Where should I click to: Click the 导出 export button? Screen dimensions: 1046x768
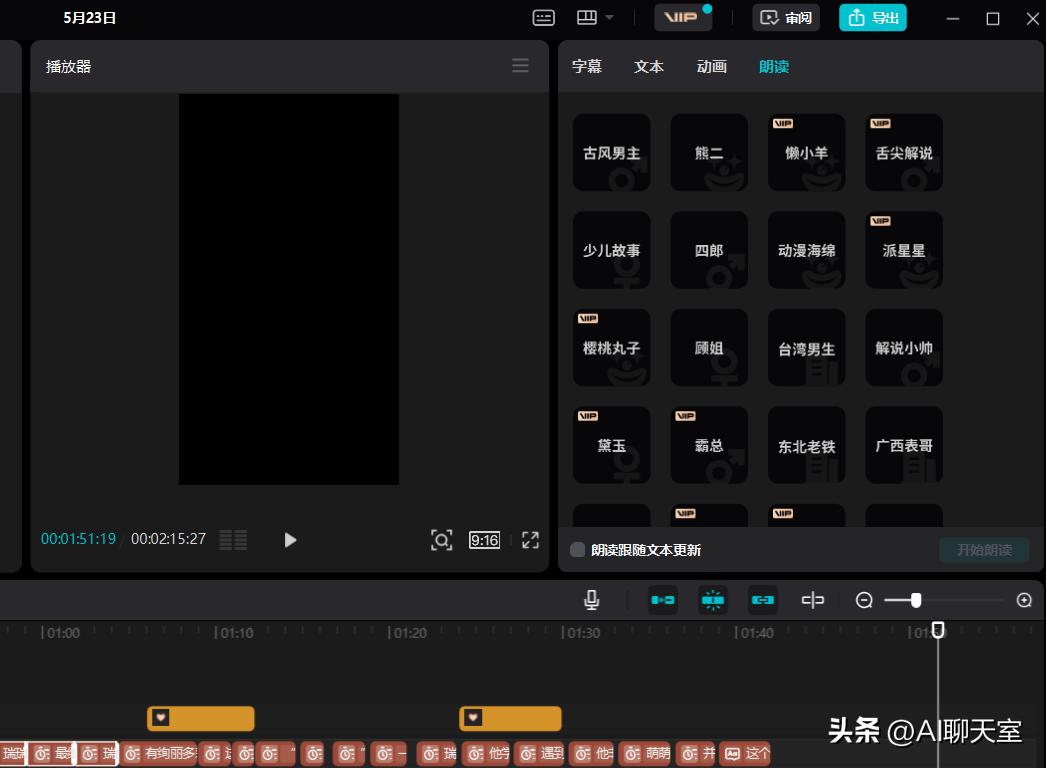(x=872, y=17)
